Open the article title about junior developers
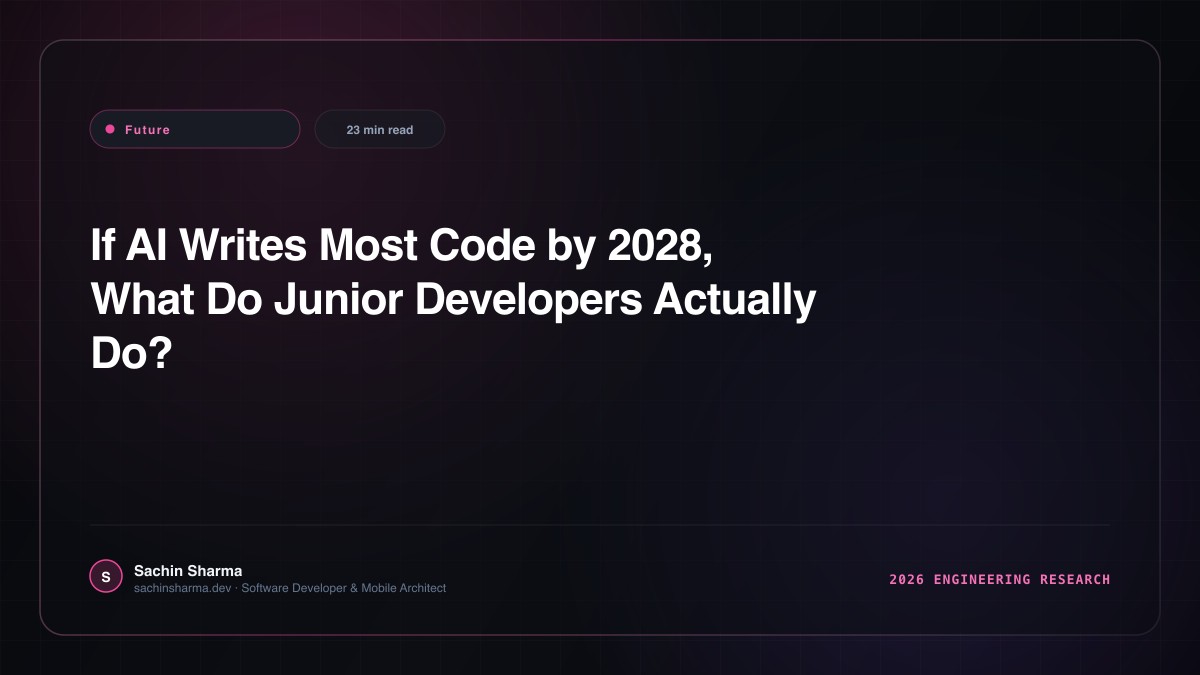 pyautogui.click(x=454, y=300)
